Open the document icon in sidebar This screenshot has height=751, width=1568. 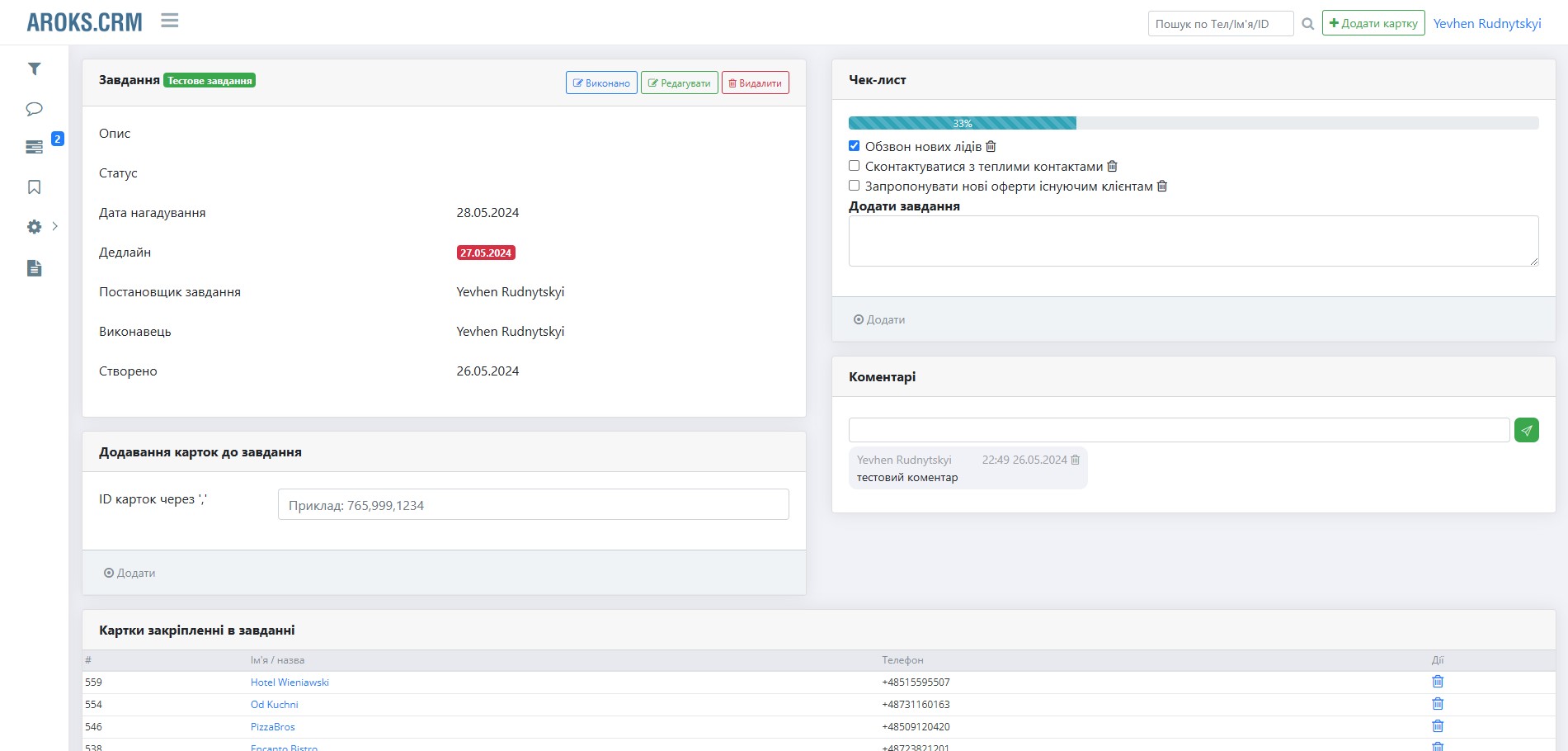click(x=34, y=268)
